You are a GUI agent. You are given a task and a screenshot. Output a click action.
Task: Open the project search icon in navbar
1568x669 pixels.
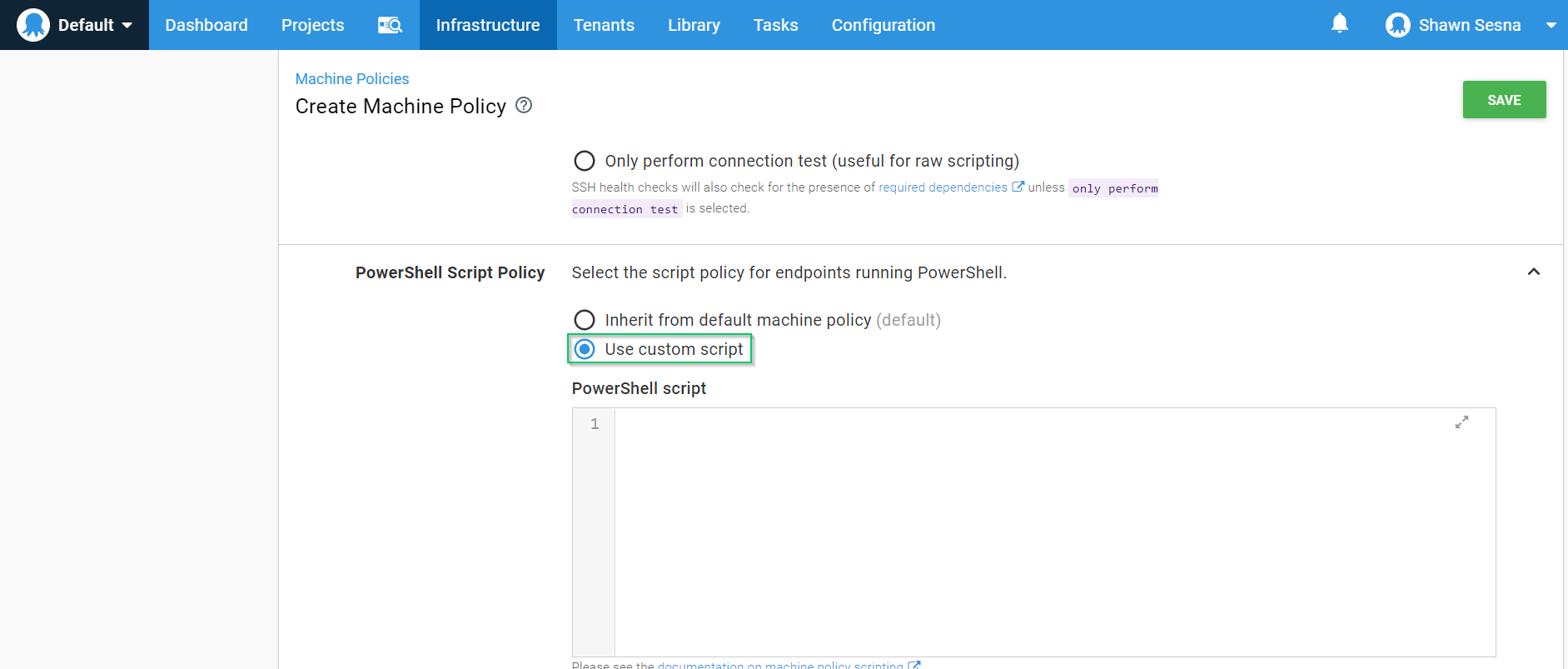(390, 25)
